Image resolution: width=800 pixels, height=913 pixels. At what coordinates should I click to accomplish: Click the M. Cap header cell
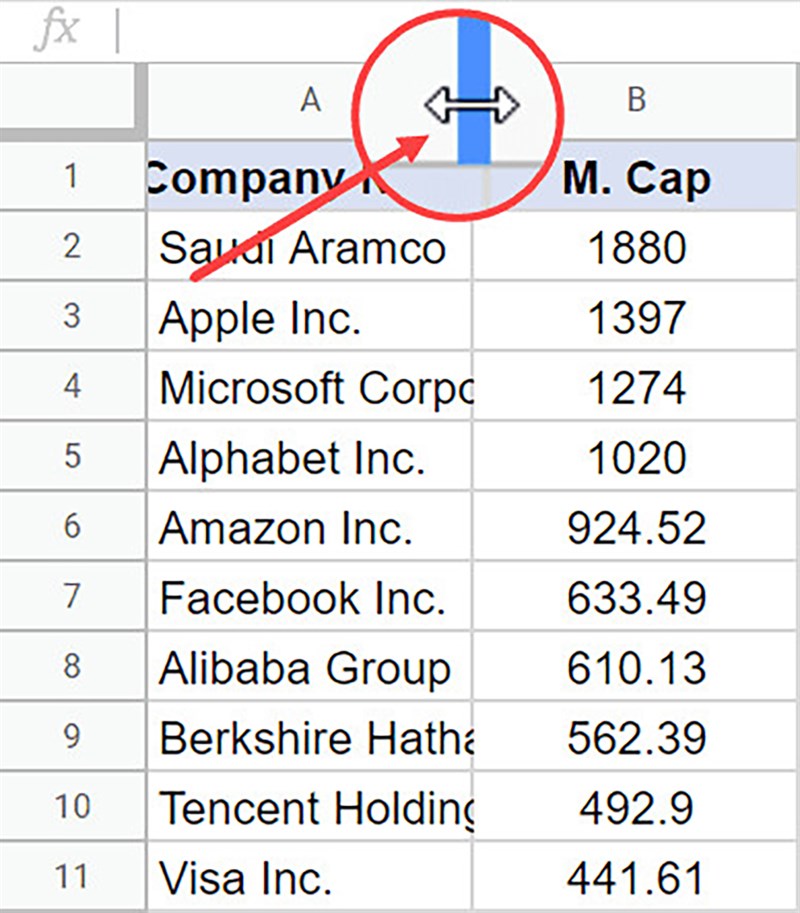(636, 177)
